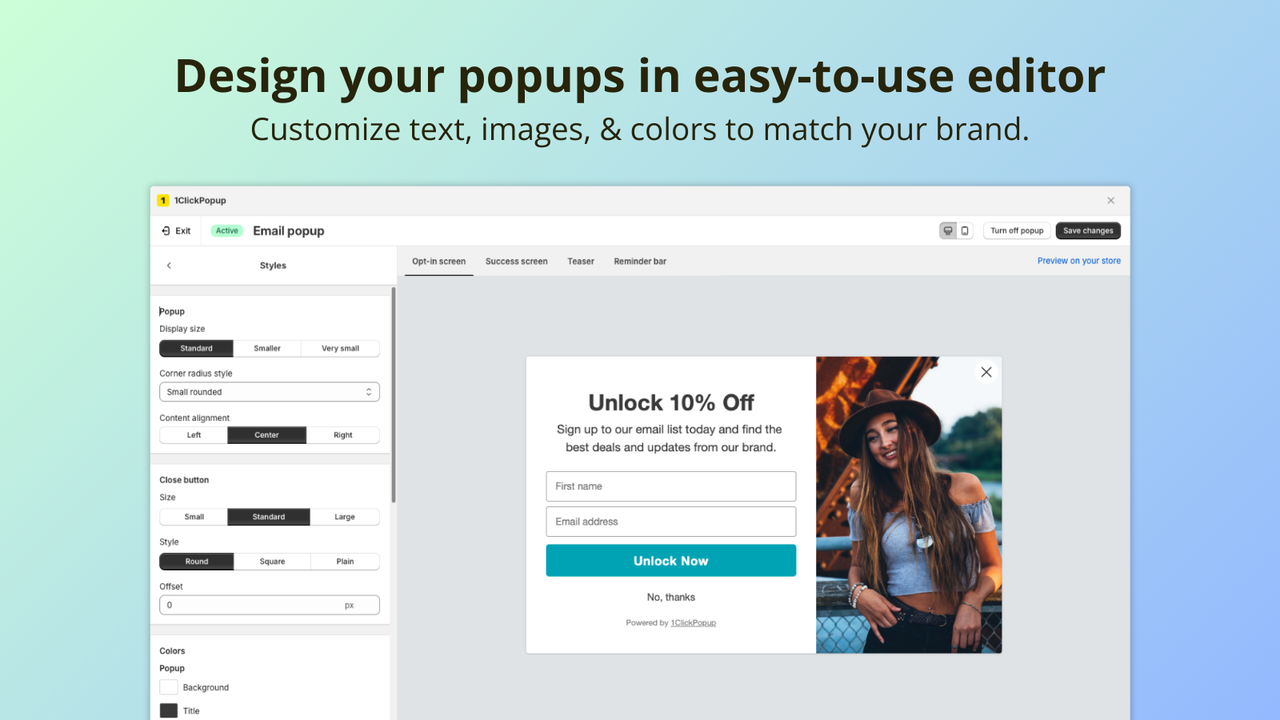Click the Exit arrow icon
This screenshot has height=720, width=1280.
(168, 230)
